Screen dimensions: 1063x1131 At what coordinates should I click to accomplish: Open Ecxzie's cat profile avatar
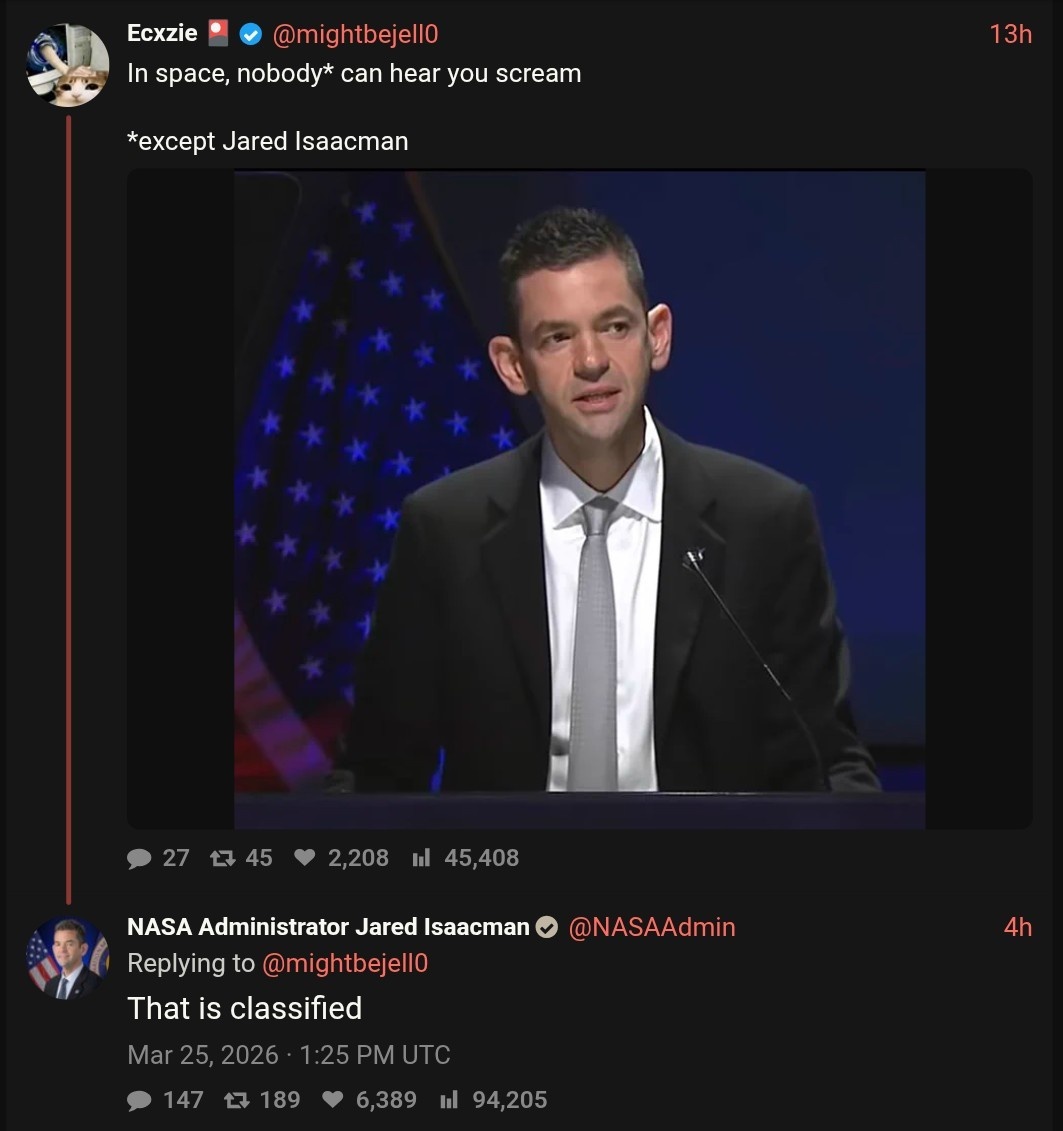[68, 65]
